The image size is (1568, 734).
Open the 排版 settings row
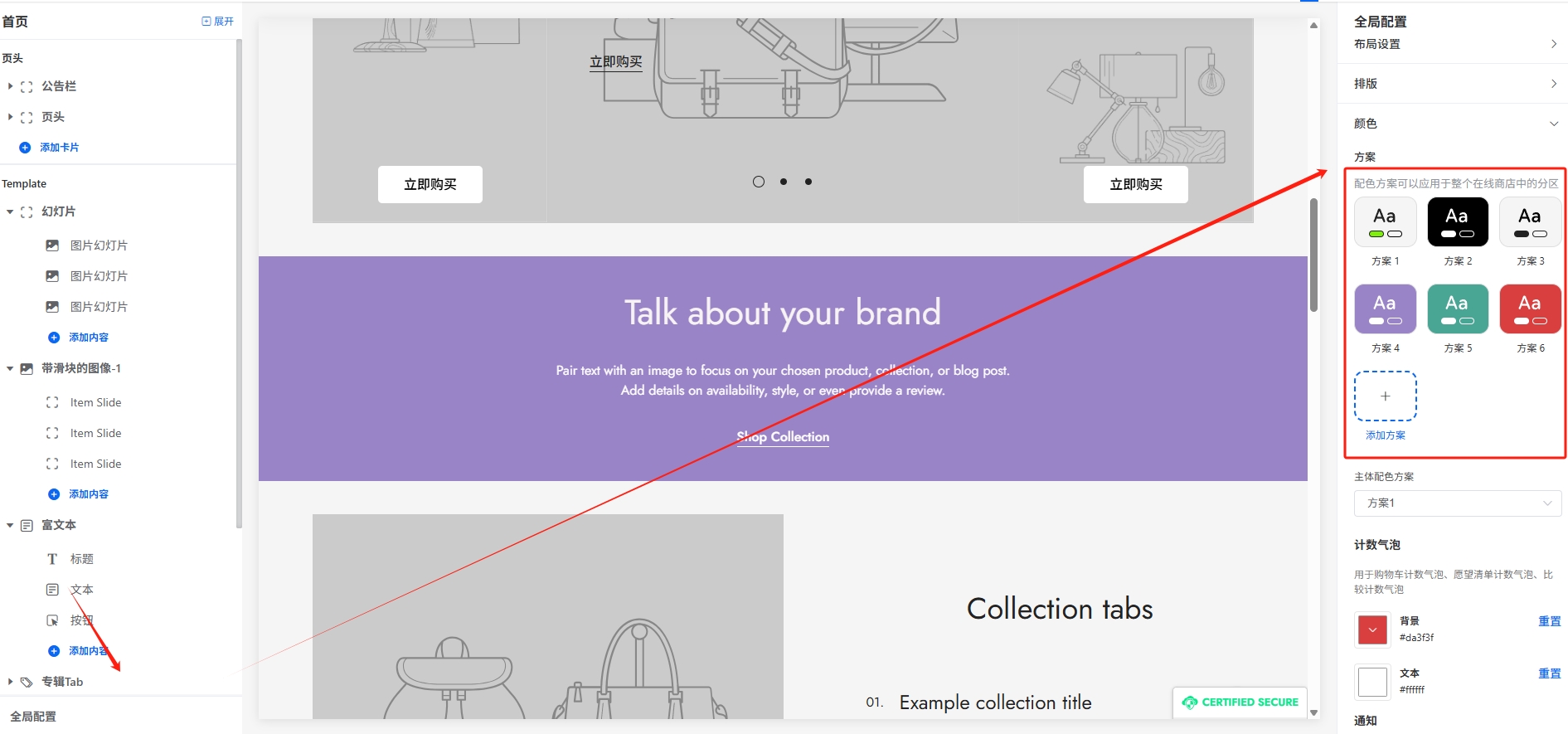[1455, 84]
